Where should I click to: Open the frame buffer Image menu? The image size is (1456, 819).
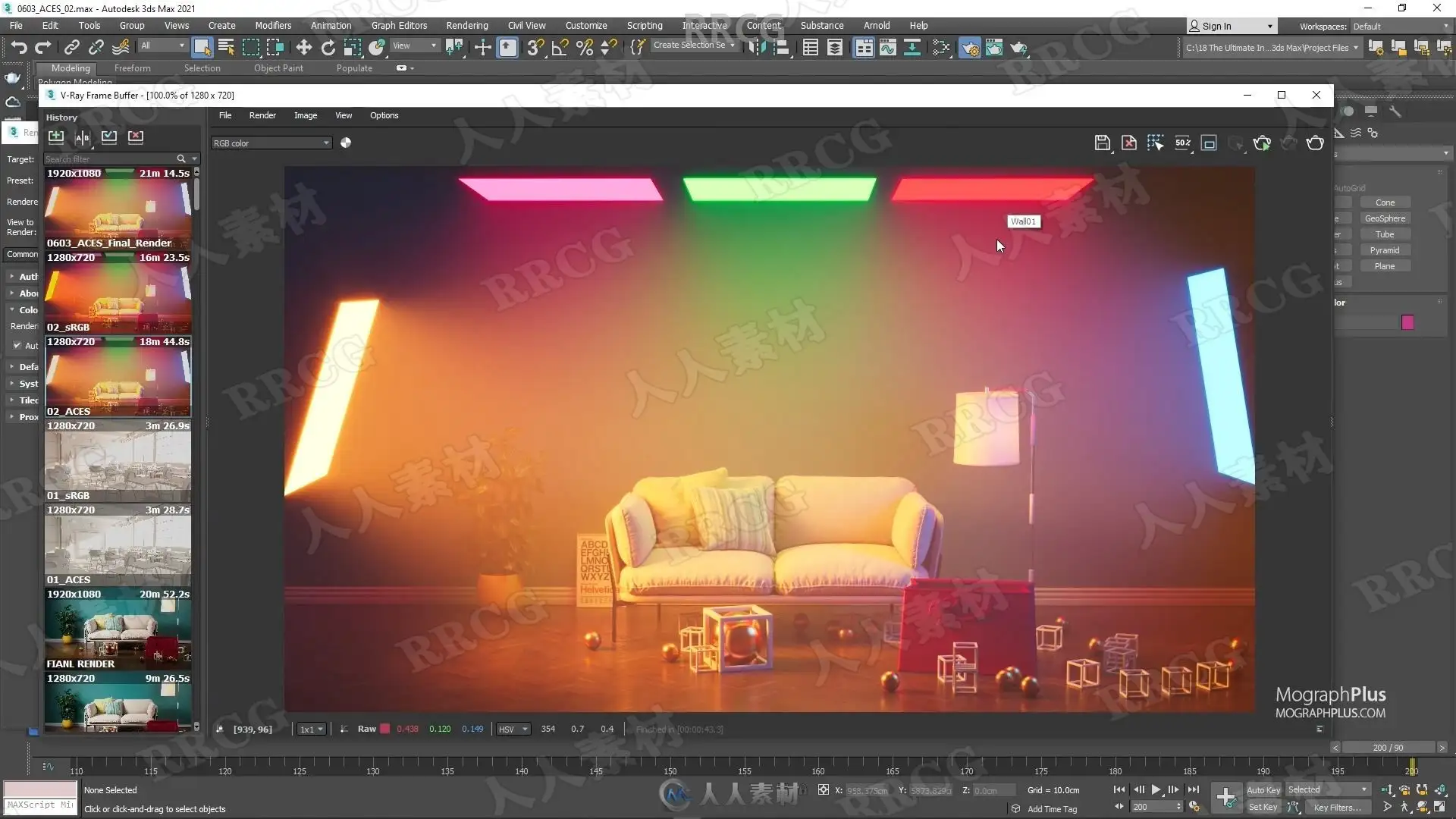click(x=306, y=115)
